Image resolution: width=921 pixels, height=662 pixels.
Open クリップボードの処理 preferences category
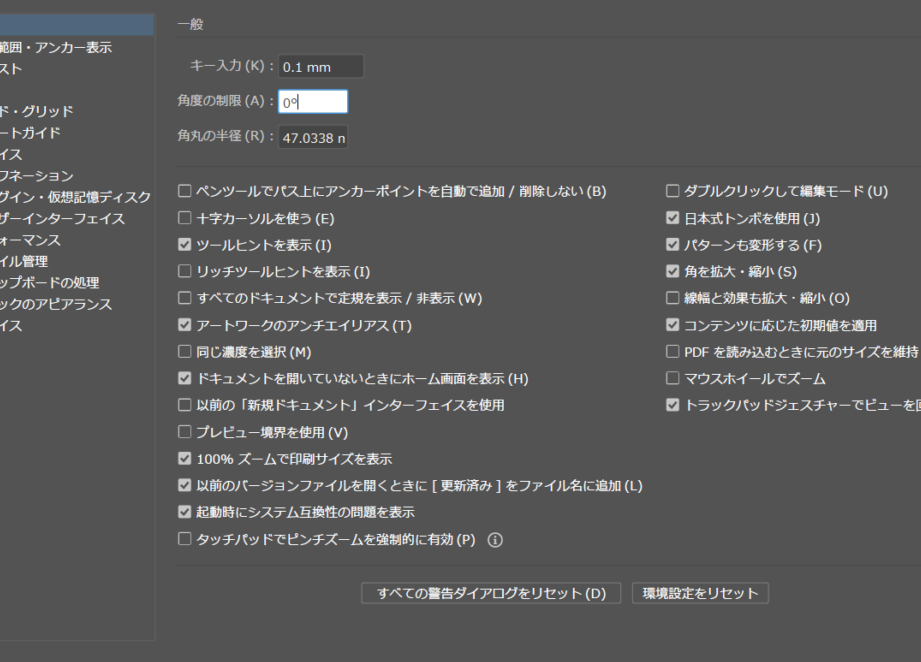(x=49, y=283)
